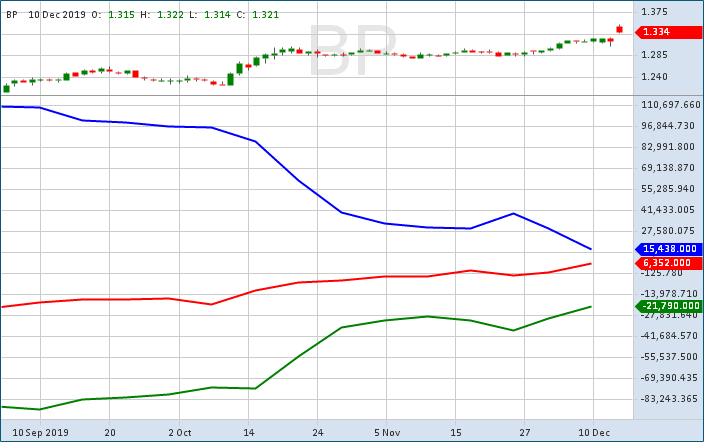Select the BP symbol label
Viewport: 704px width, 442px height.
point(12,14)
